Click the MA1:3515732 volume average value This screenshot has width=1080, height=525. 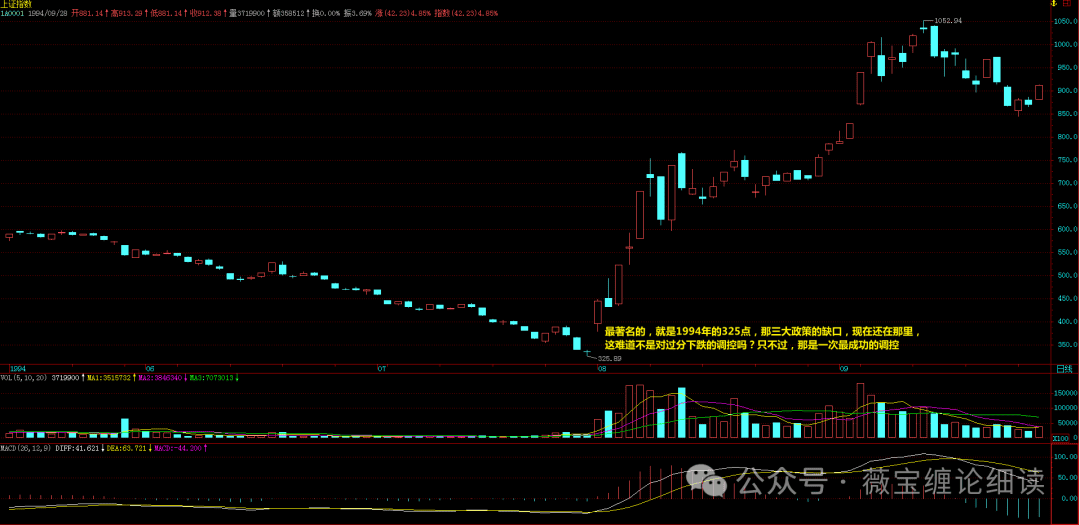[x=111, y=378]
